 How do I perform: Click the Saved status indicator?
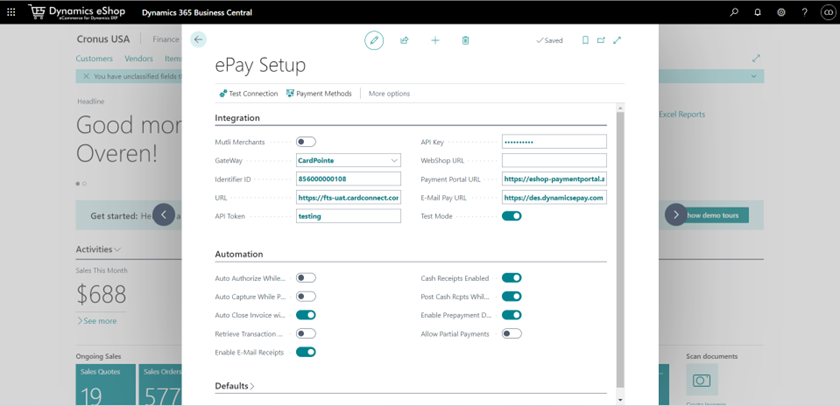550,40
